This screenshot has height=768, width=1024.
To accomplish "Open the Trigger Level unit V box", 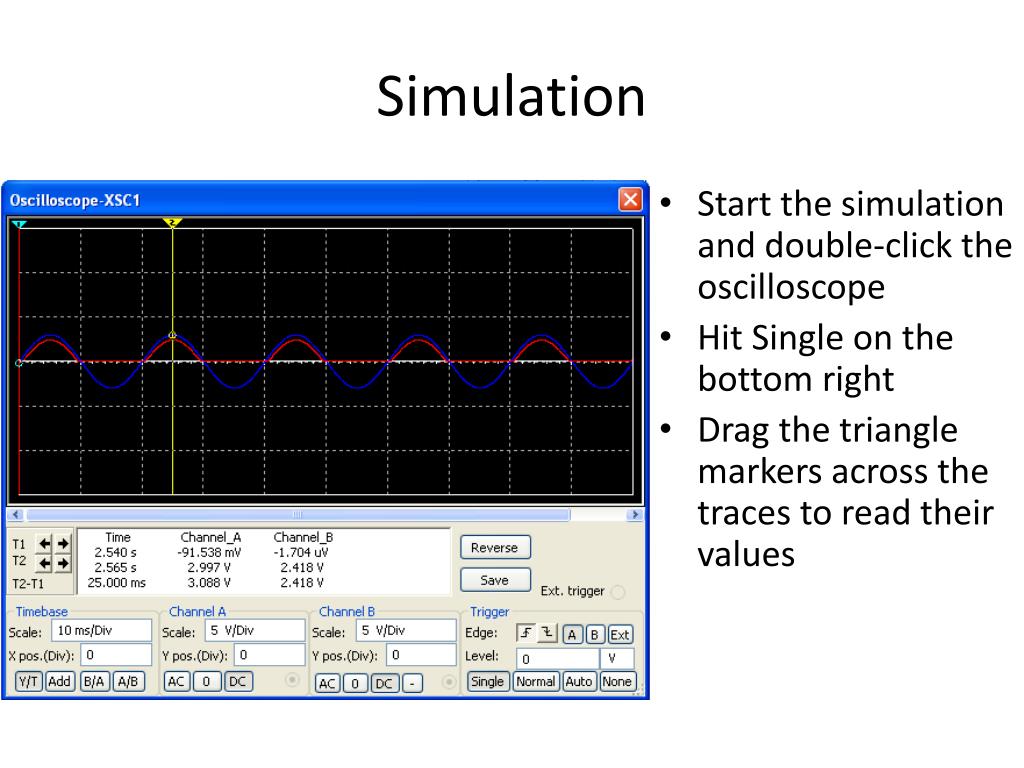I will pos(617,659).
